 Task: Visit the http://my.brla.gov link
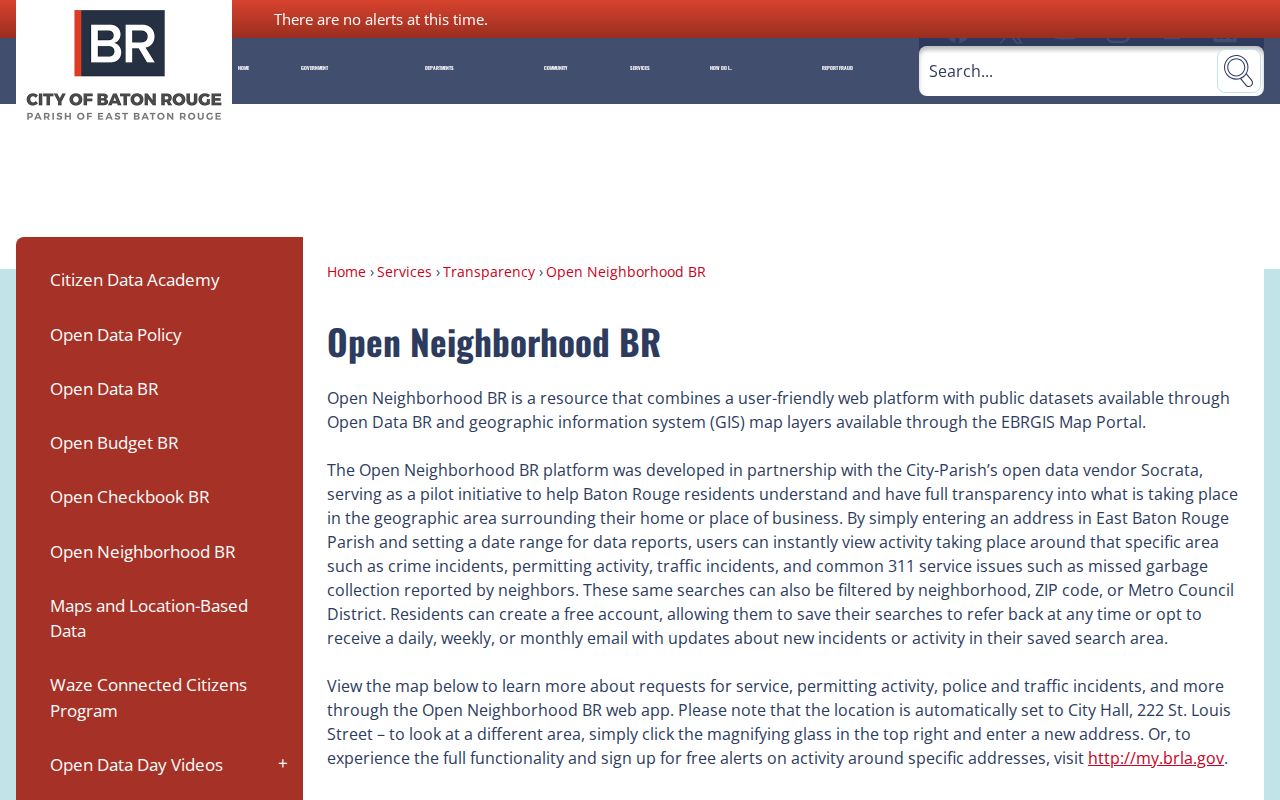(1156, 758)
